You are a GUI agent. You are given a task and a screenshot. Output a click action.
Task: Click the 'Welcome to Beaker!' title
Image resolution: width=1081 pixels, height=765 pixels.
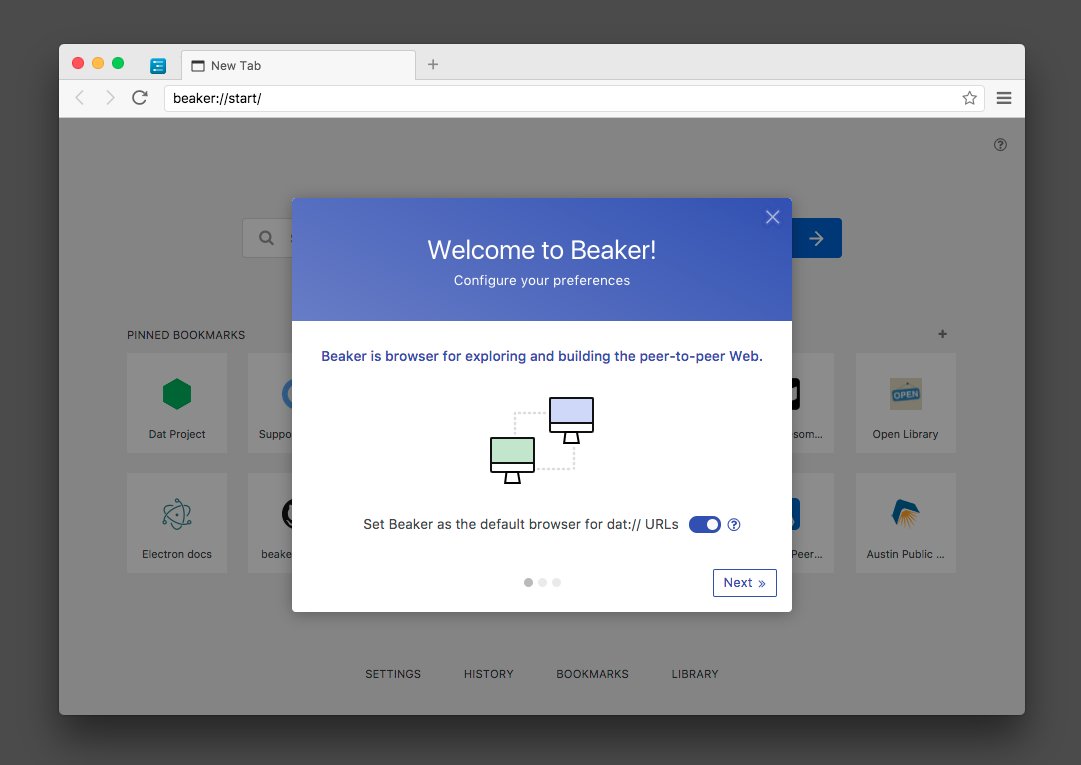[542, 249]
